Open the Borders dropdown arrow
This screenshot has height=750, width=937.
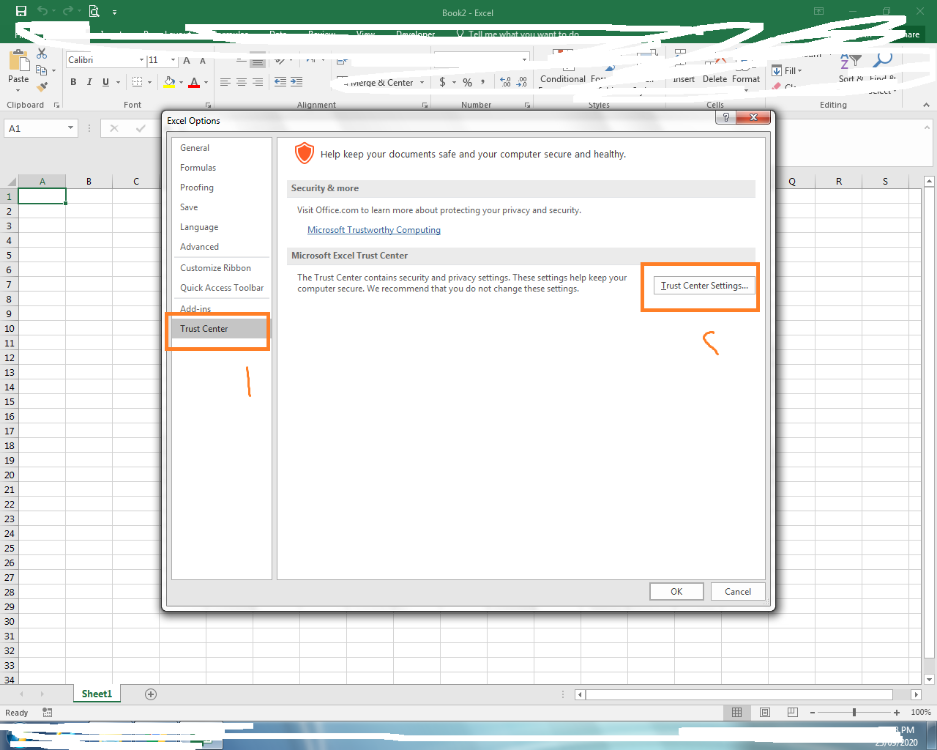pos(149,82)
